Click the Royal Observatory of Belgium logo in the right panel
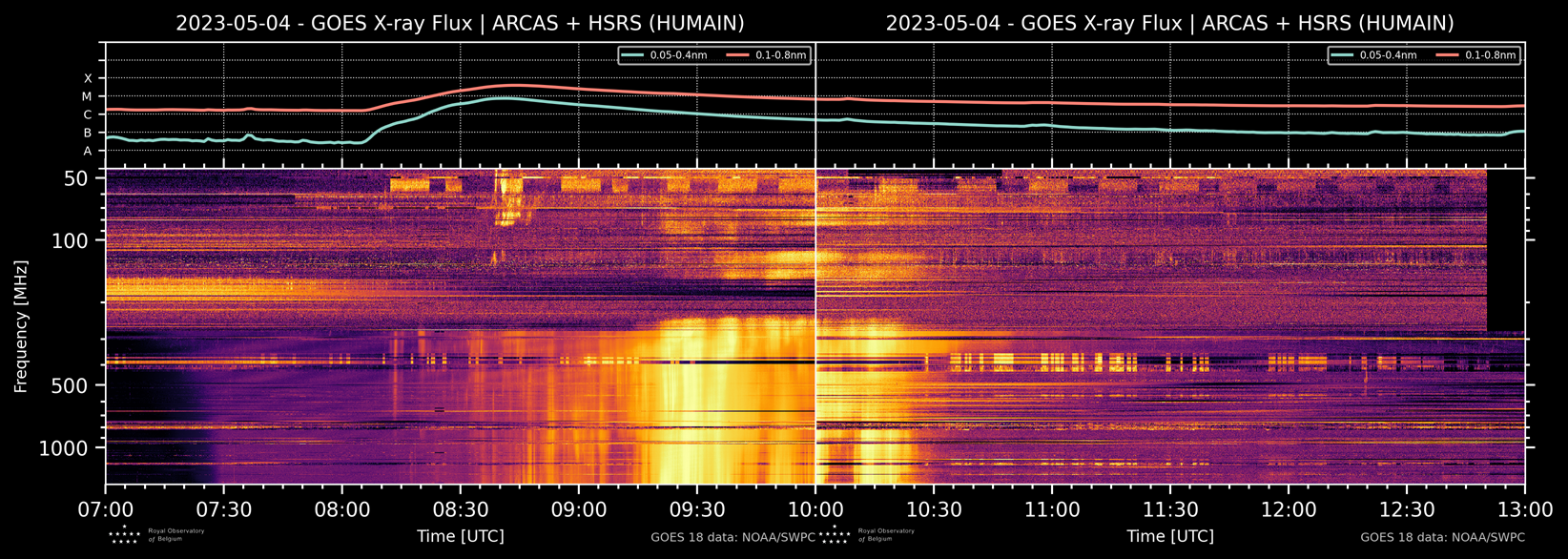Viewport: 1568px width, 559px height. 866,534
